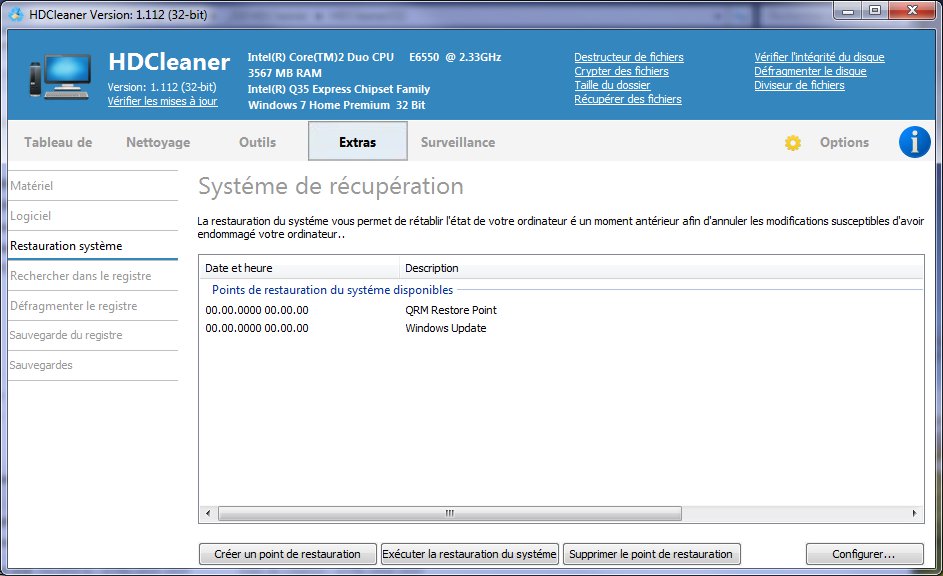The image size is (943, 576).
Task: Open Taille du dossier link
Action: [612, 85]
